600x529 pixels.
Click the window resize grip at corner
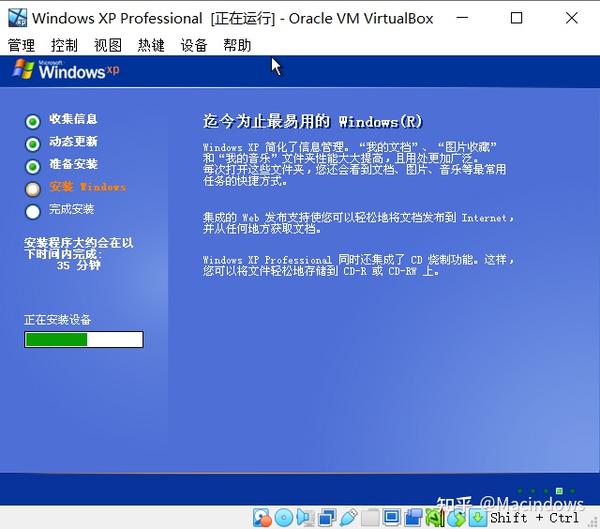click(595, 523)
